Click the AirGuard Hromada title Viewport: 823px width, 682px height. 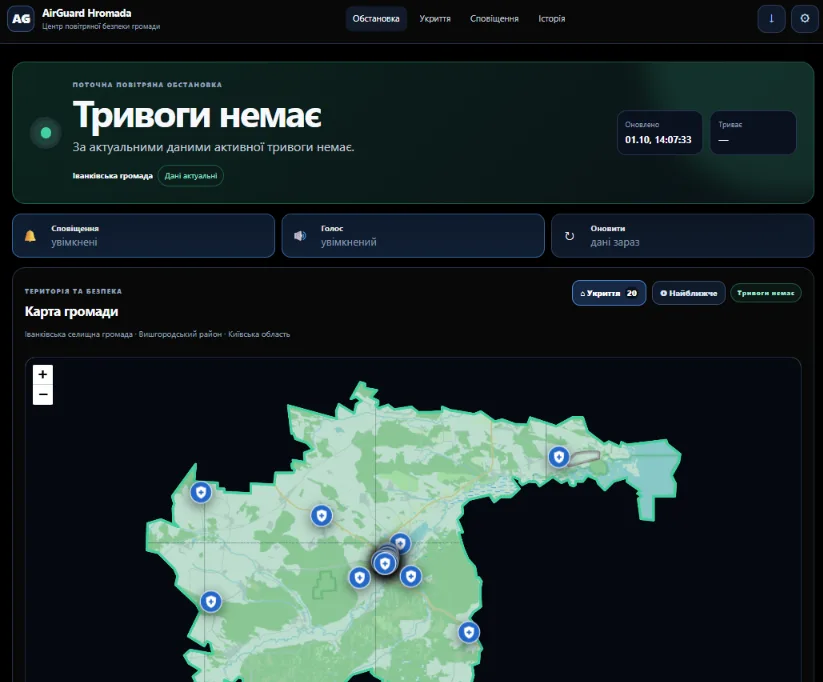[87, 13]
